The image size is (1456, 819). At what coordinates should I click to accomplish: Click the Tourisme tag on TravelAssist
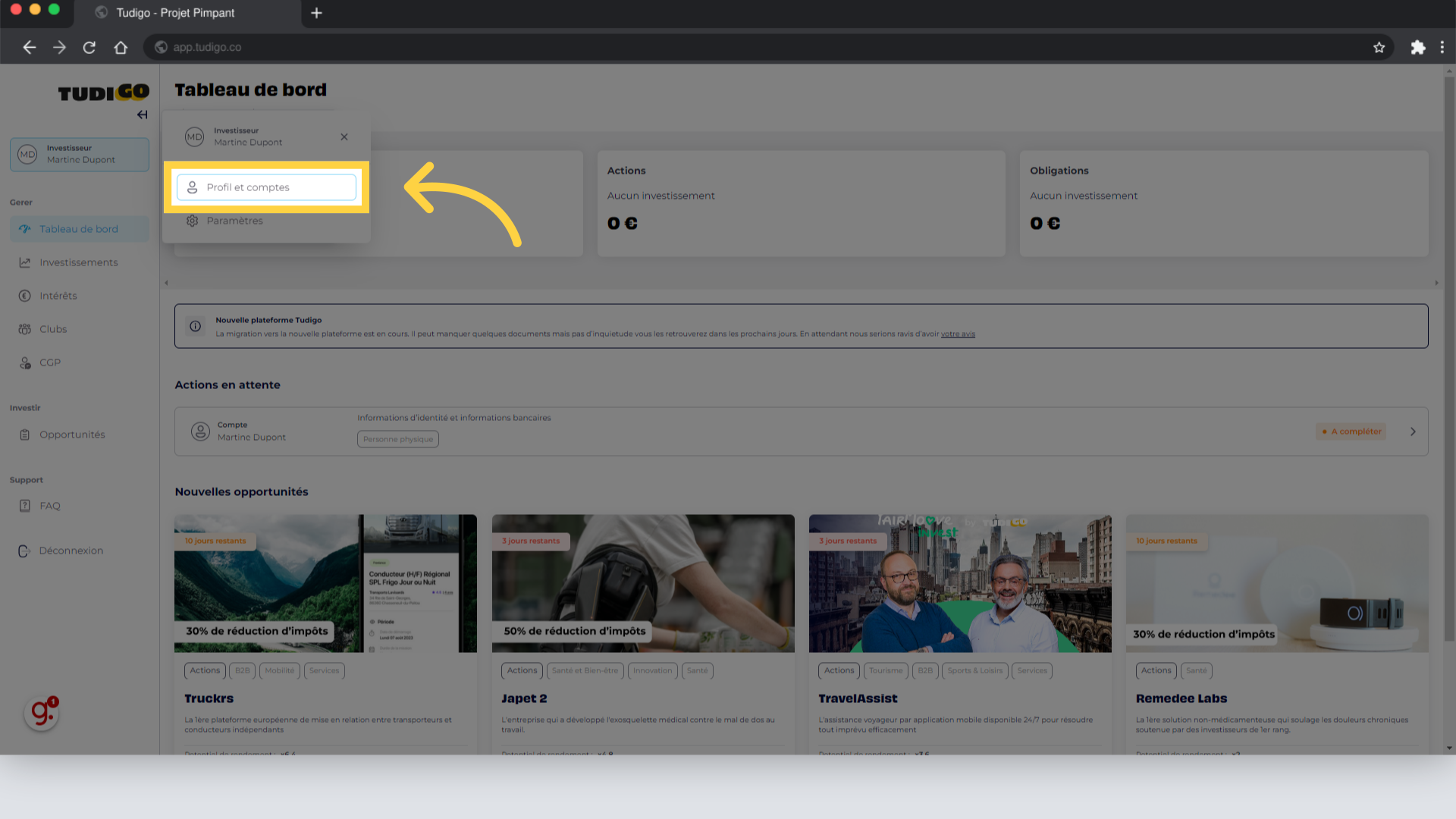pos(886,670)
